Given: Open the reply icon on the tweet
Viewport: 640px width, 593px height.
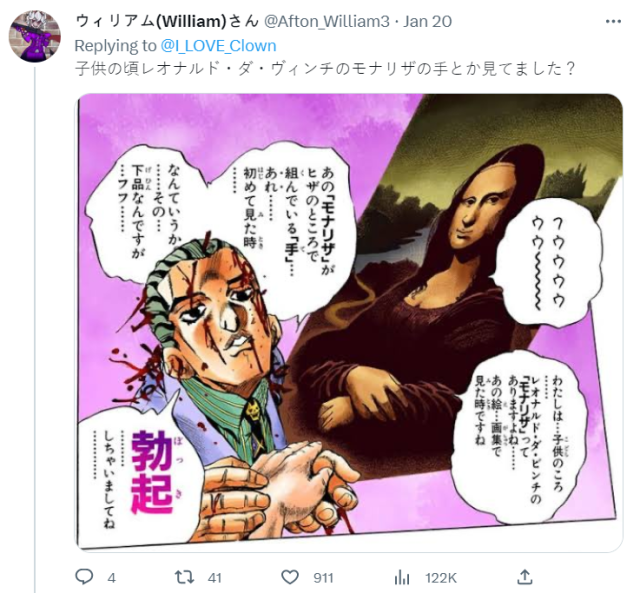Looking at the screenshot, I should pyautogui.click(x=84, y=577).
